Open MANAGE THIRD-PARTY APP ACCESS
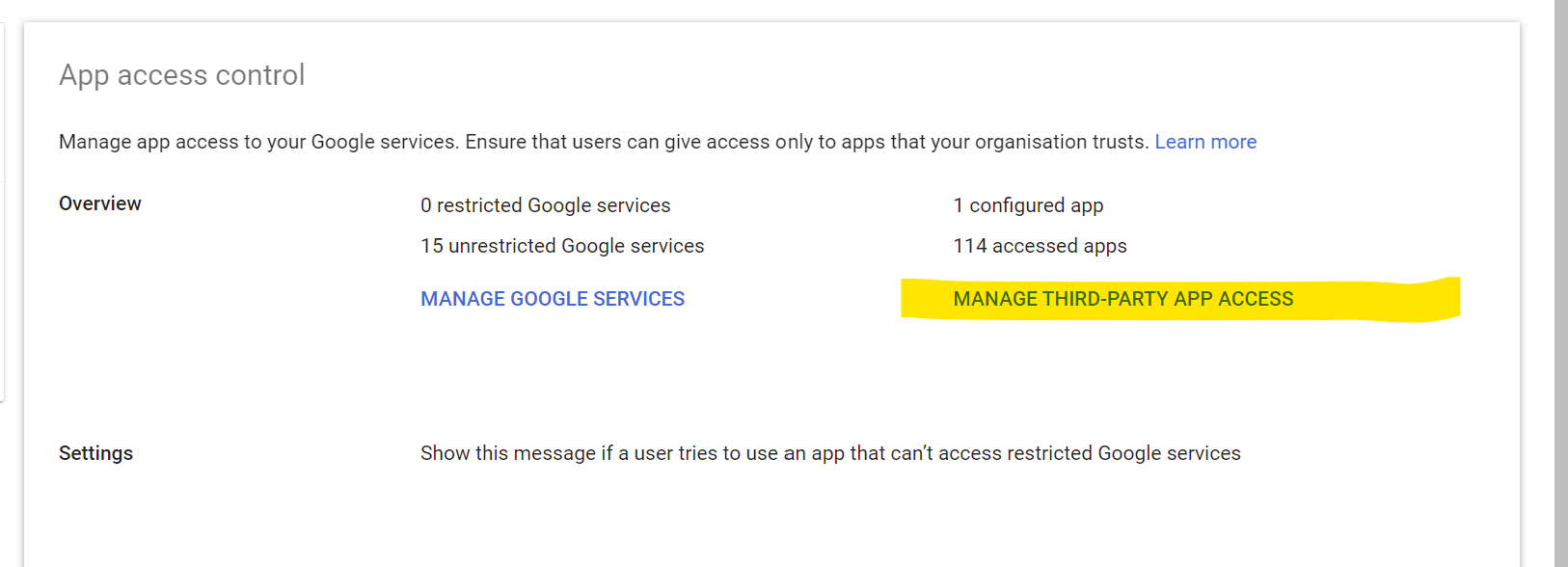The width and height of the screenshot is (1568, 567). point(1123,299)
